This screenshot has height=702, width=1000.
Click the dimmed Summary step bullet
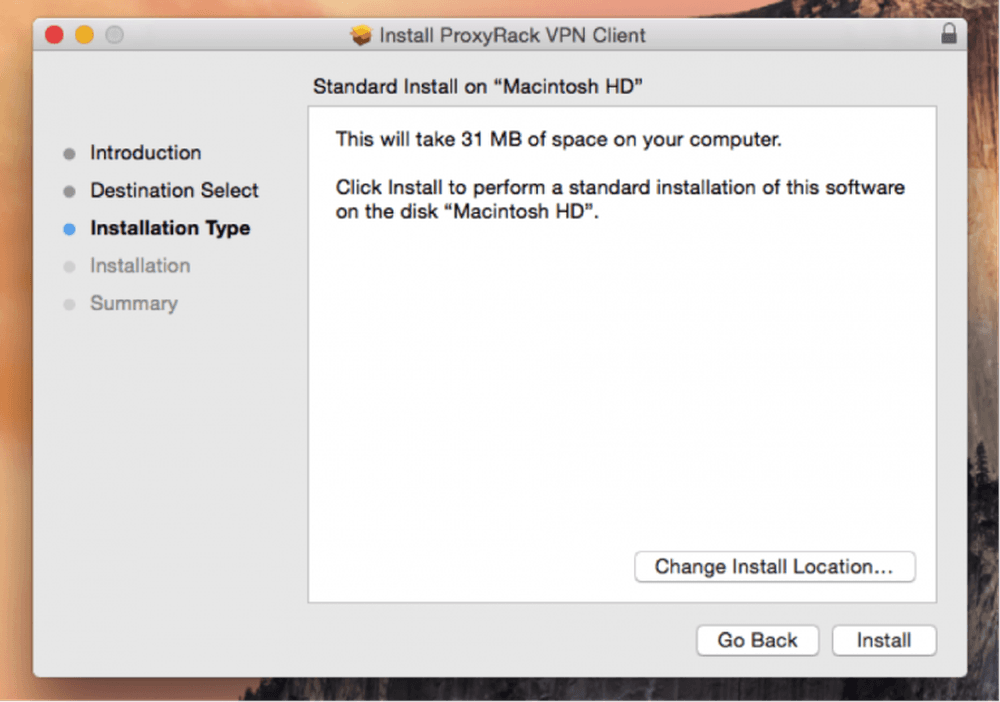click(70, 304)
